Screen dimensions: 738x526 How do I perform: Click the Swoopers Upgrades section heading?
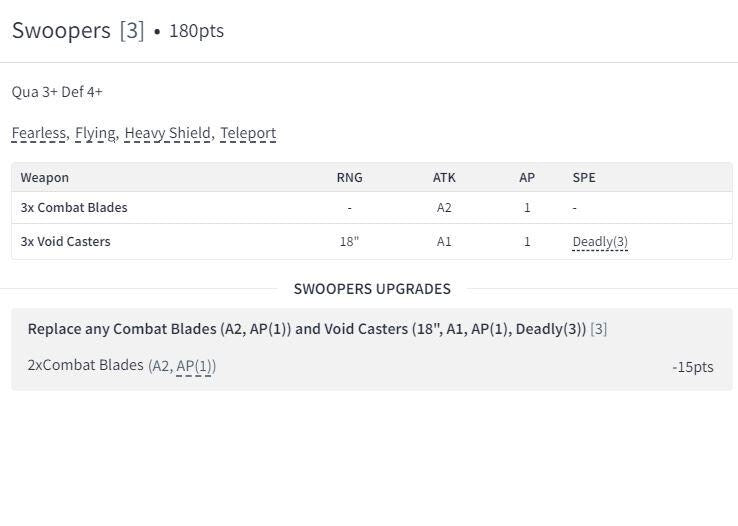[372, 289]
